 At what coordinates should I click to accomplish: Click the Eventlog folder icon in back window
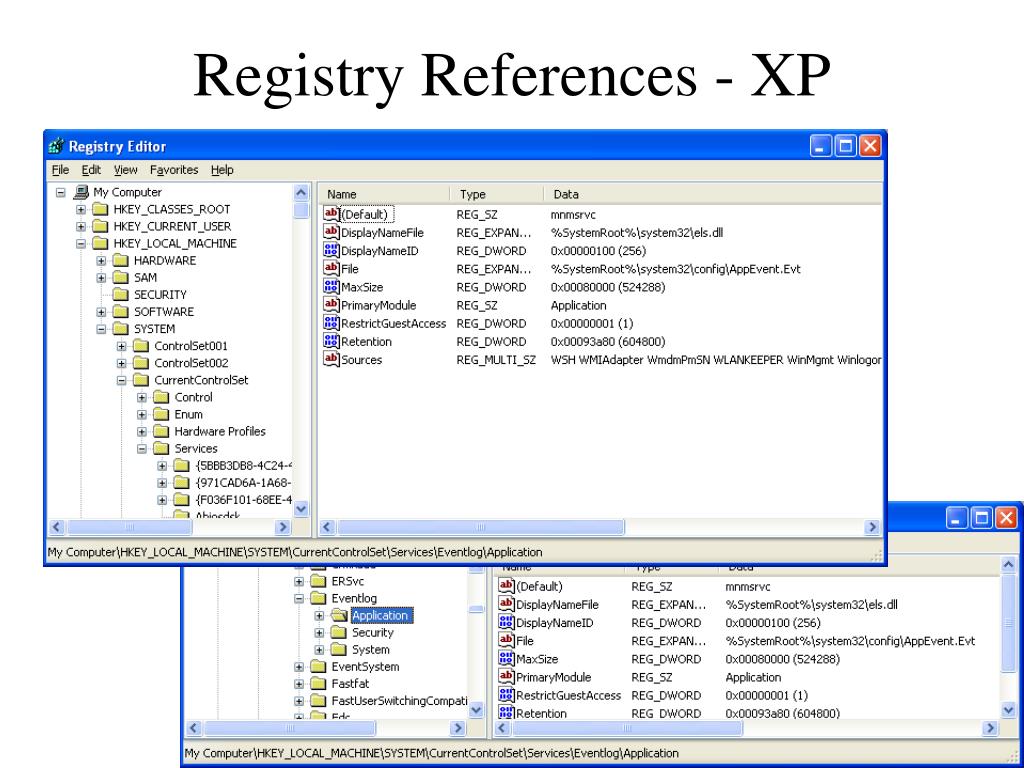tap(318, 598)
